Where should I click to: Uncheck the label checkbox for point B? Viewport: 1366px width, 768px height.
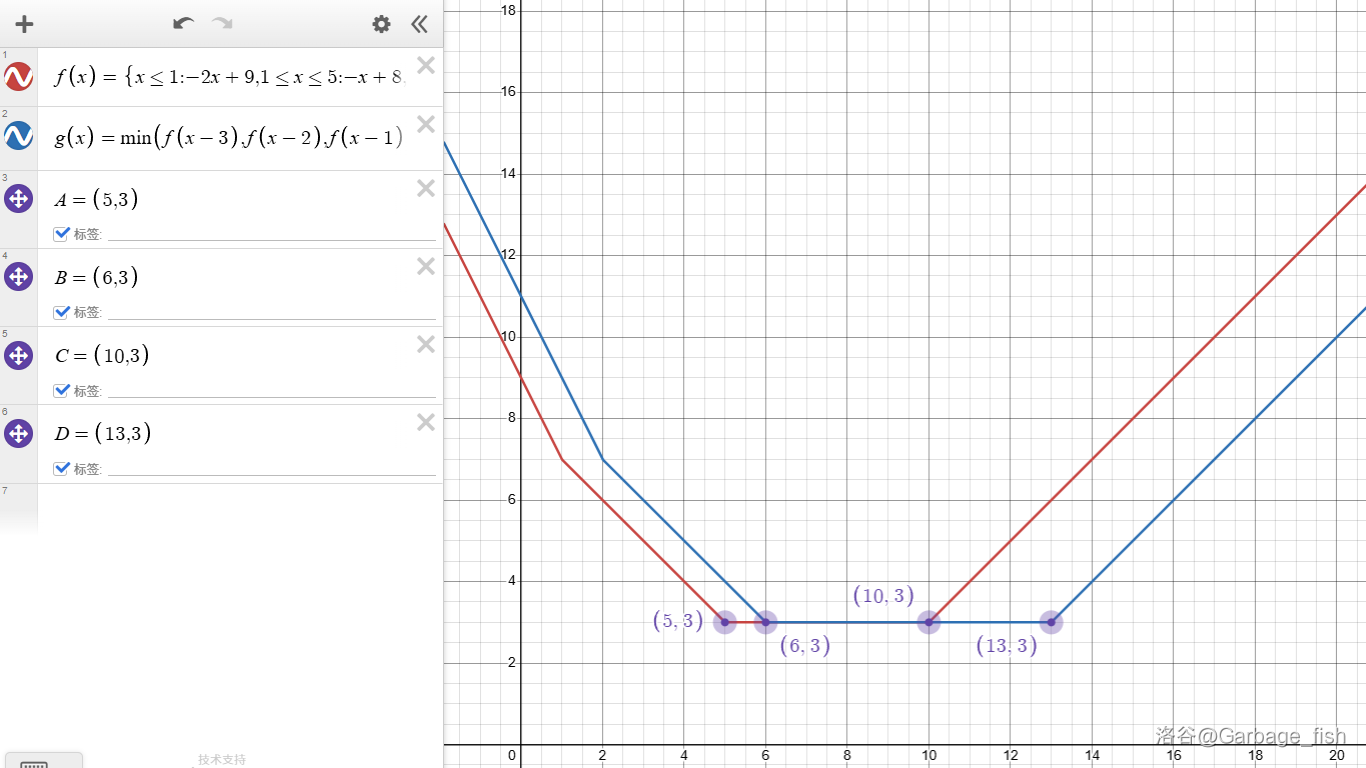pyautogui.click(x=62, y=312)
